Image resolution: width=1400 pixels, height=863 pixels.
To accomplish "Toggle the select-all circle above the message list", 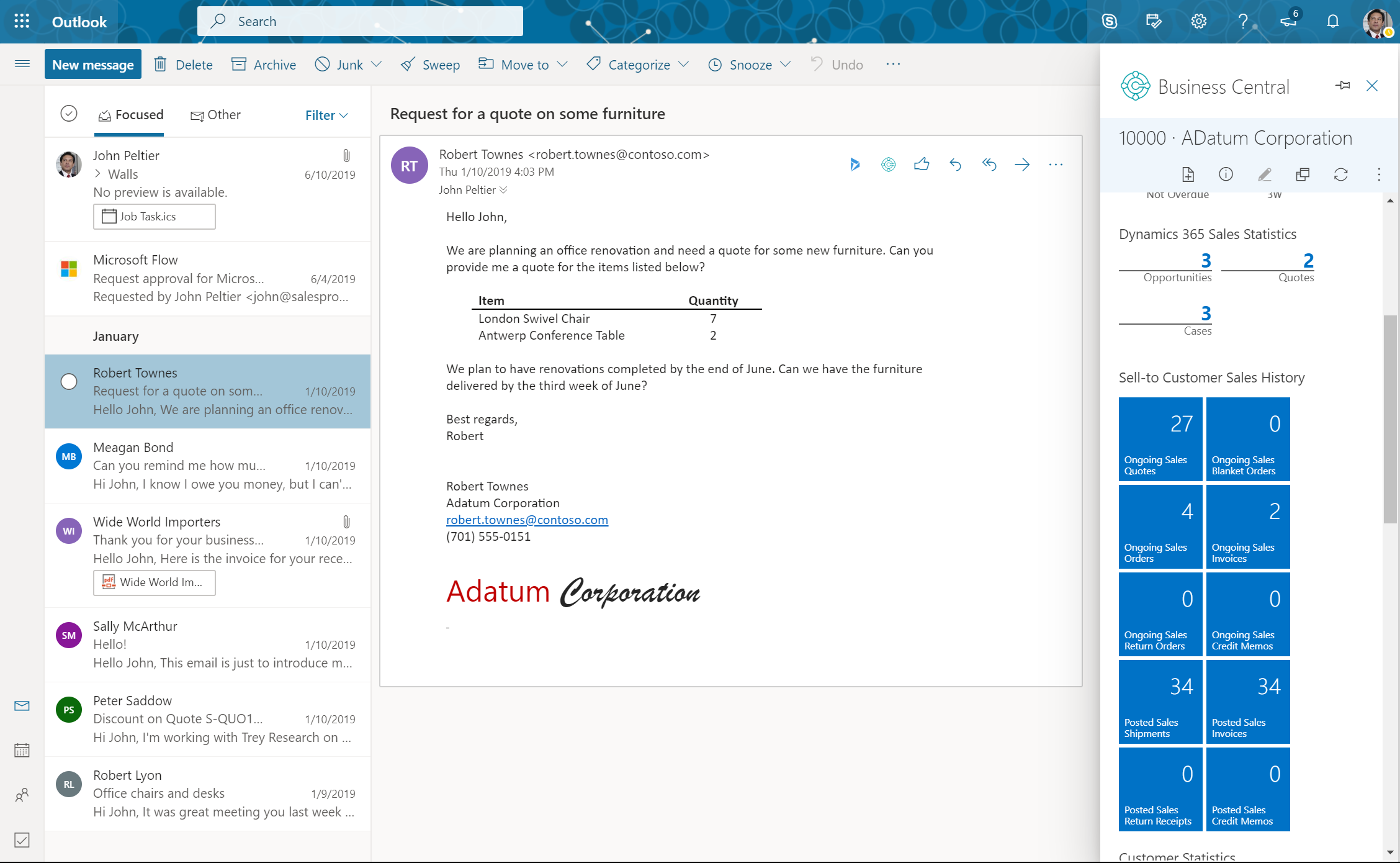I will [68, 114].
